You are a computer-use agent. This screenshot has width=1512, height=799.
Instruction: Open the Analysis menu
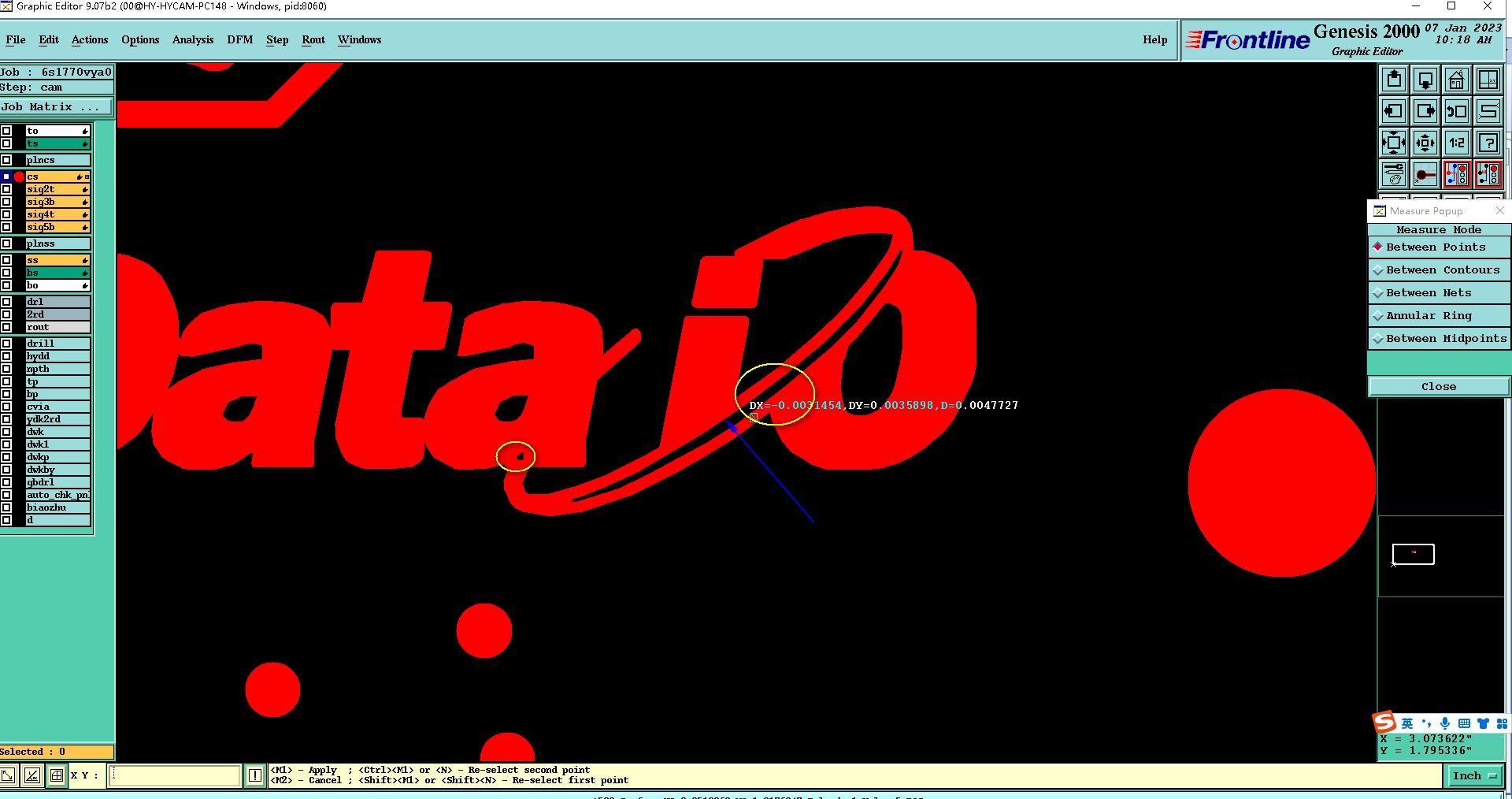193,40
